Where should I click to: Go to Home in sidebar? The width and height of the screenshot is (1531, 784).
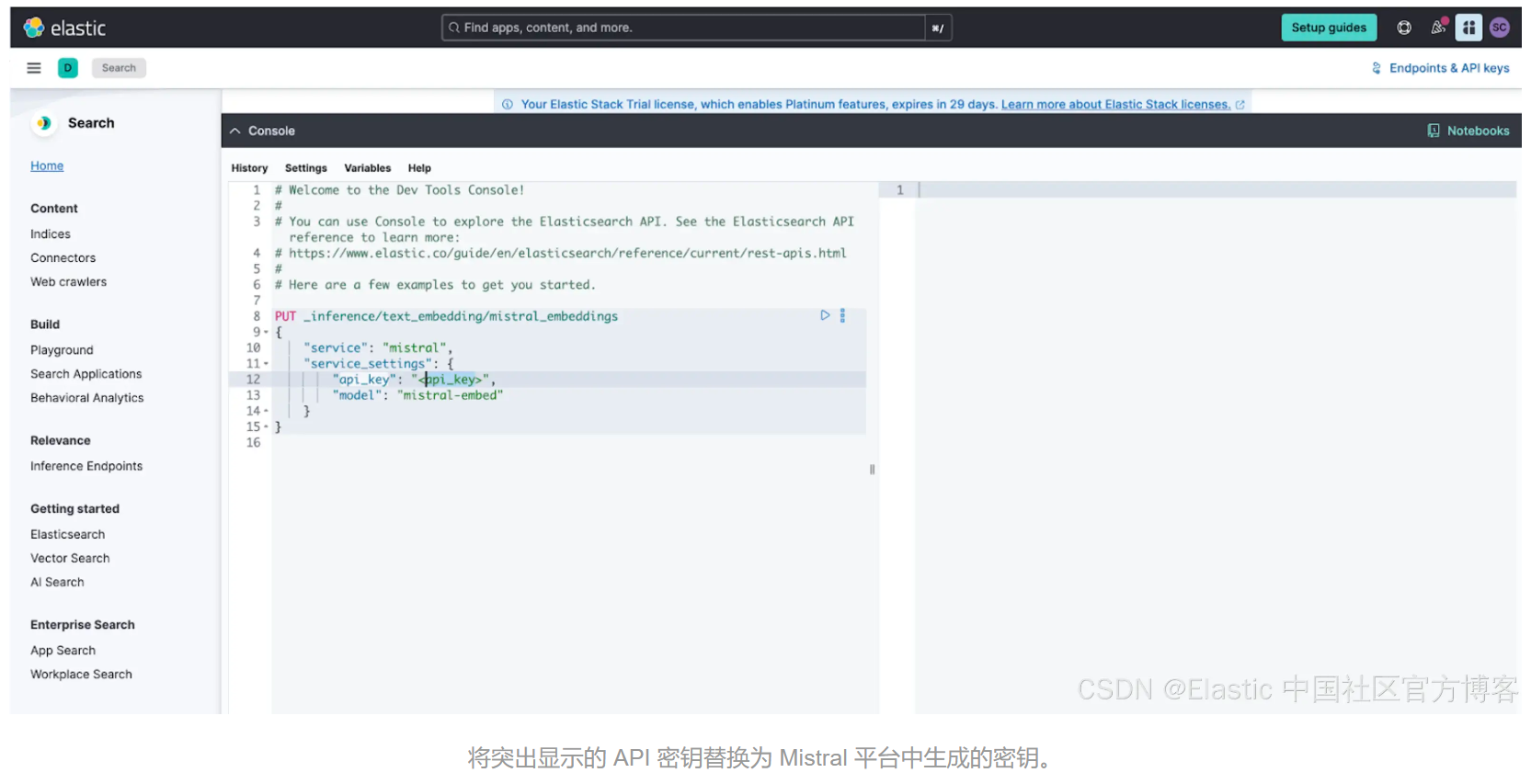(x=47, y=165)
